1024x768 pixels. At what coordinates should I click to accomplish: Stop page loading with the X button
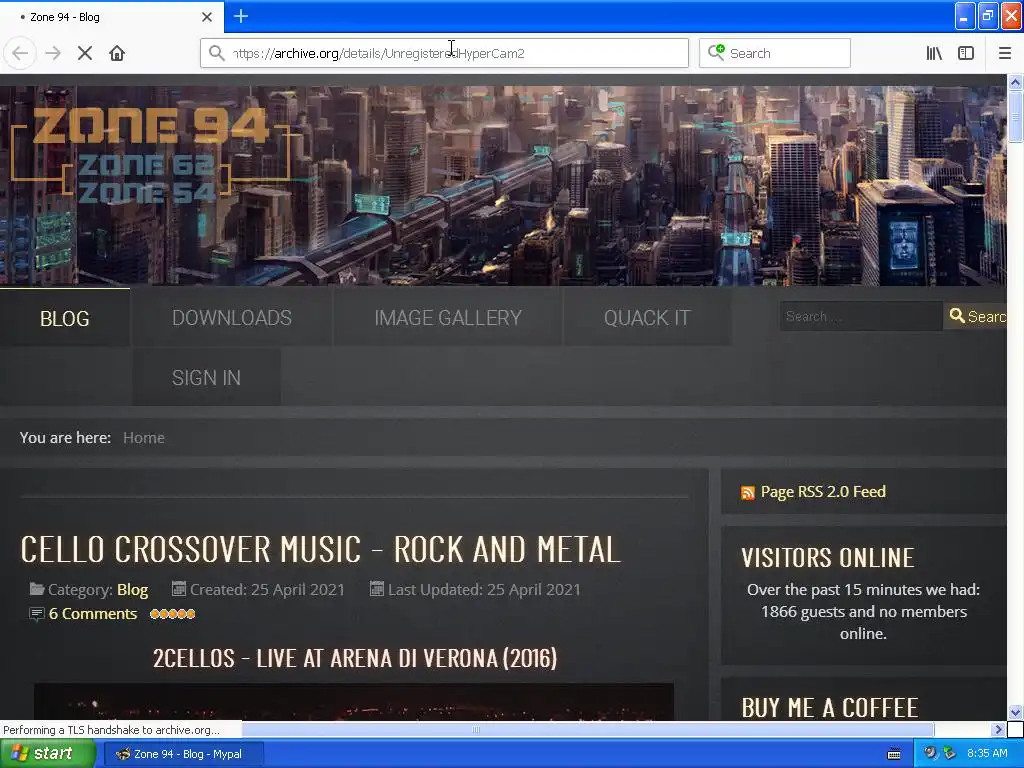click(85, 53)
